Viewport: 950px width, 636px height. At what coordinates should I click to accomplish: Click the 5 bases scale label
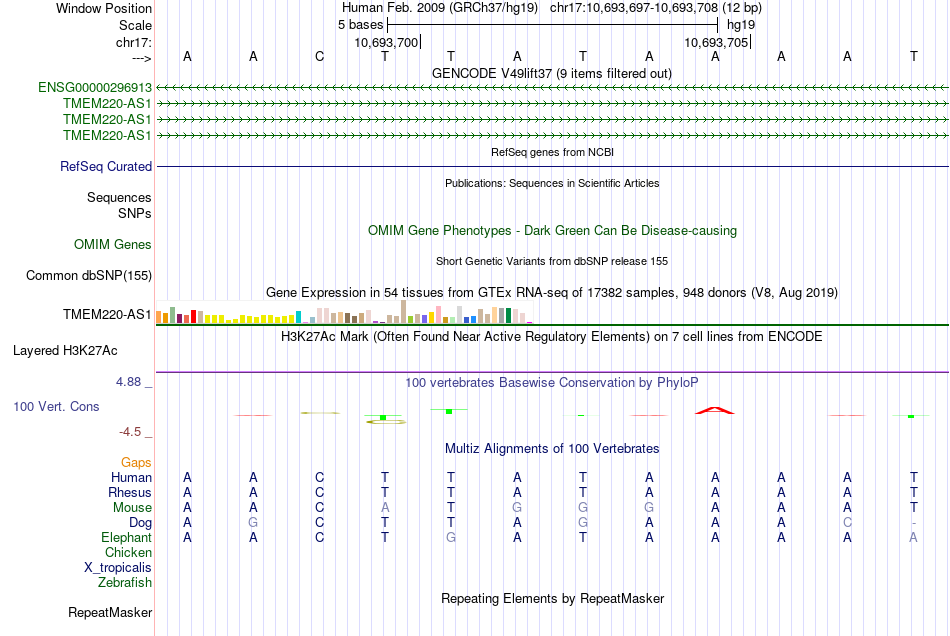pos(360,25)
